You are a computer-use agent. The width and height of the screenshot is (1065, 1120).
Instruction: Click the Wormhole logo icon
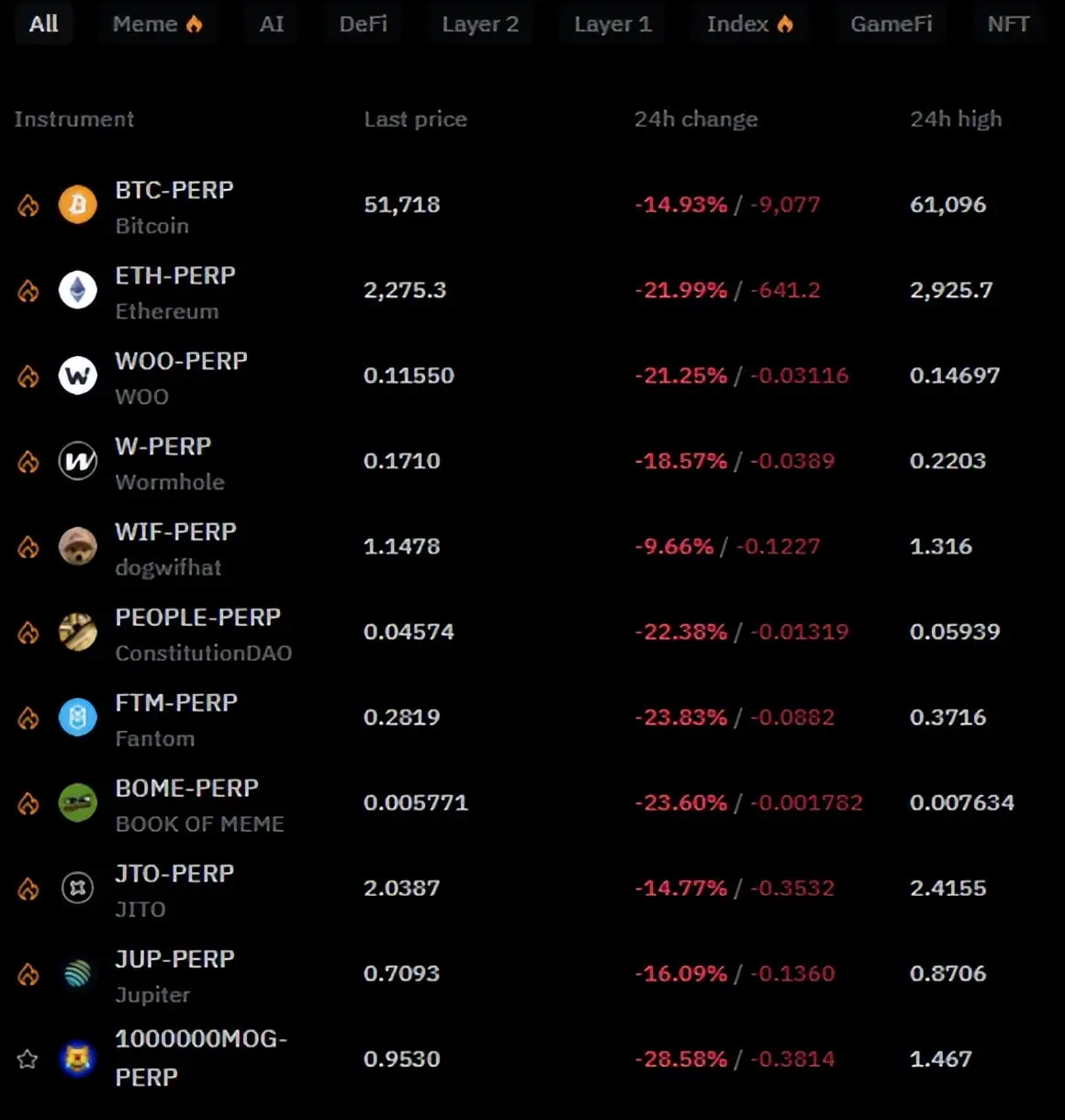[x=77, y=461]
